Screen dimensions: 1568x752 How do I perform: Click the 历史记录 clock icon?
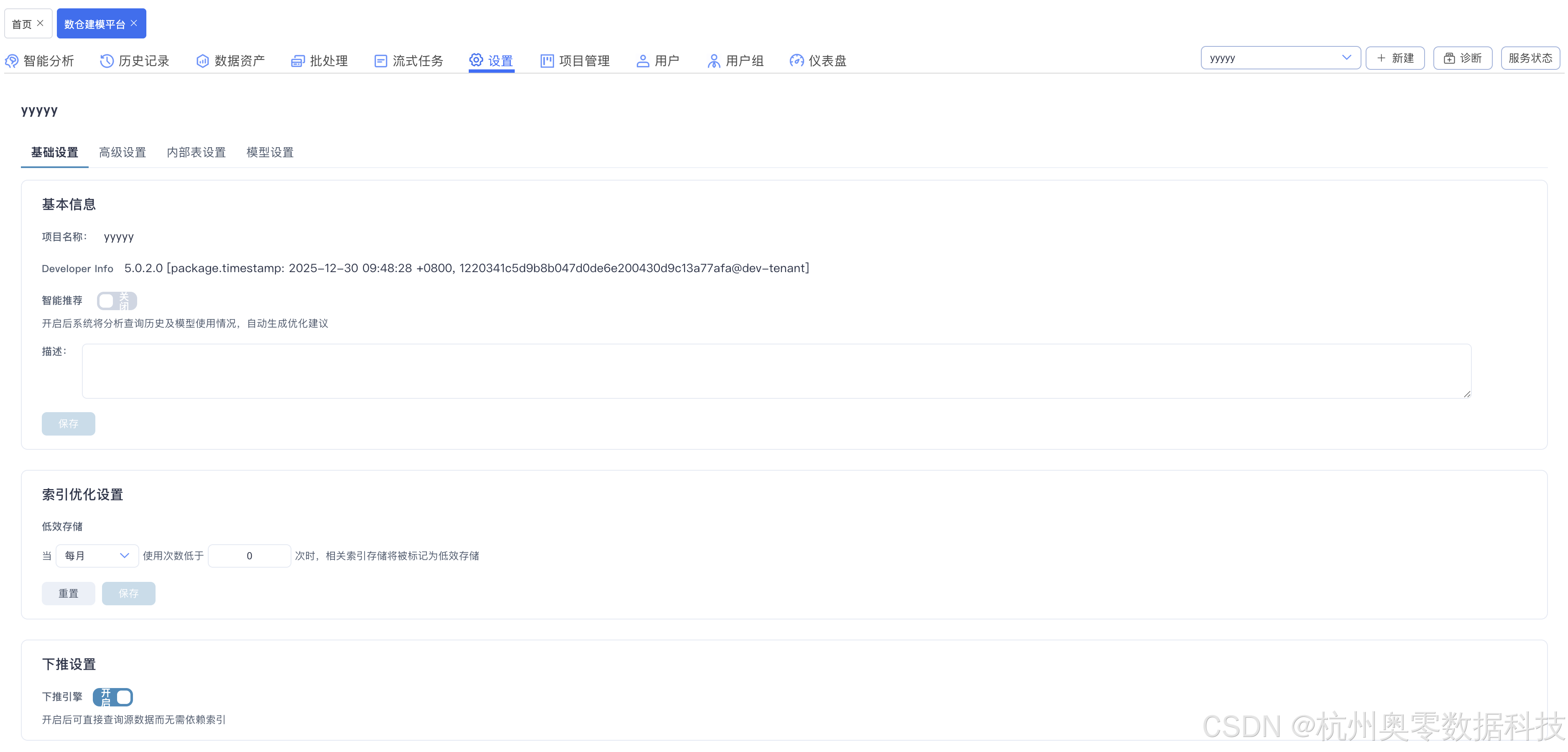(107, 61)
